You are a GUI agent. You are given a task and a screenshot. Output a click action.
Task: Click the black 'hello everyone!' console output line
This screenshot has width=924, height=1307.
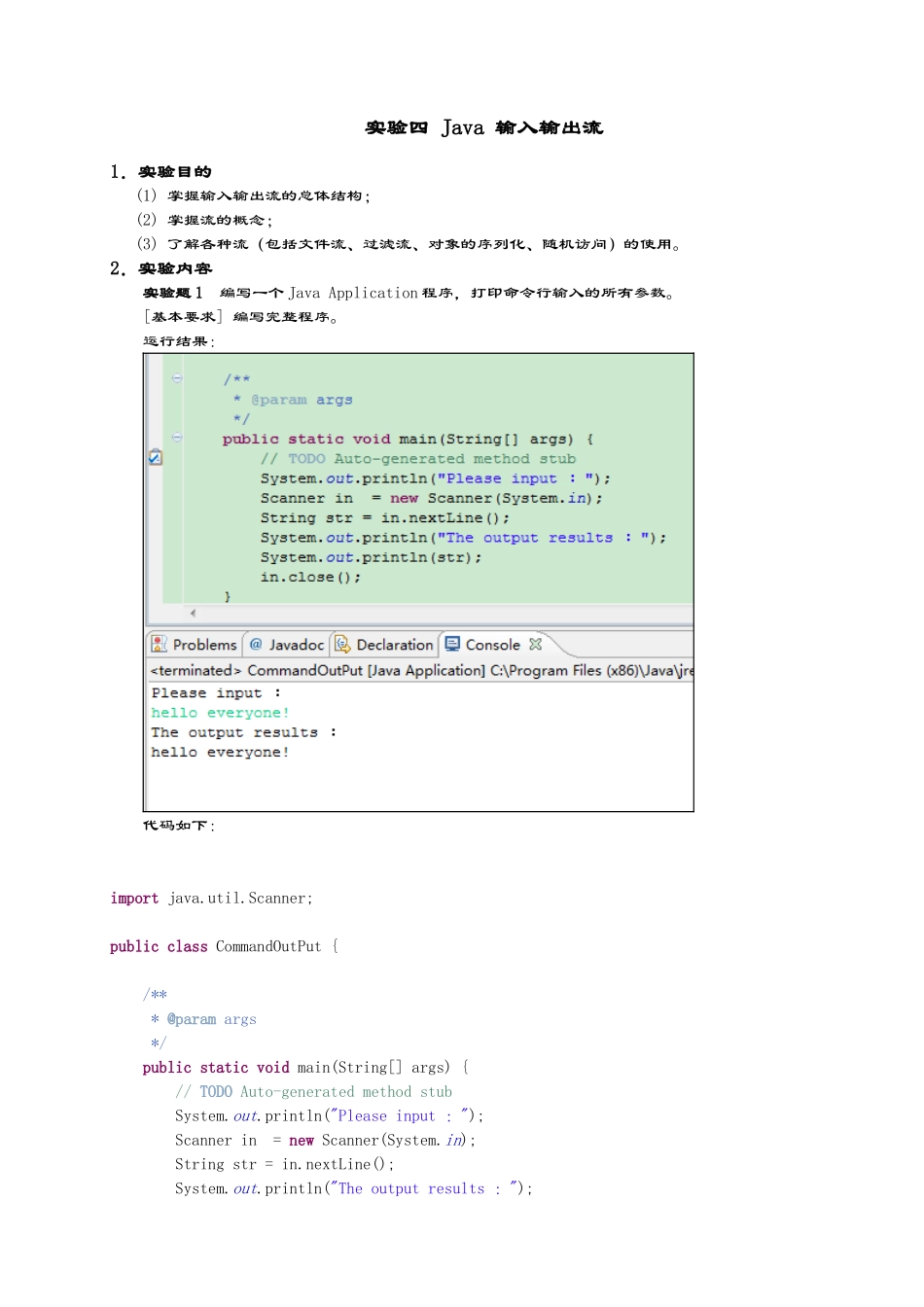[x=220, y=752]
